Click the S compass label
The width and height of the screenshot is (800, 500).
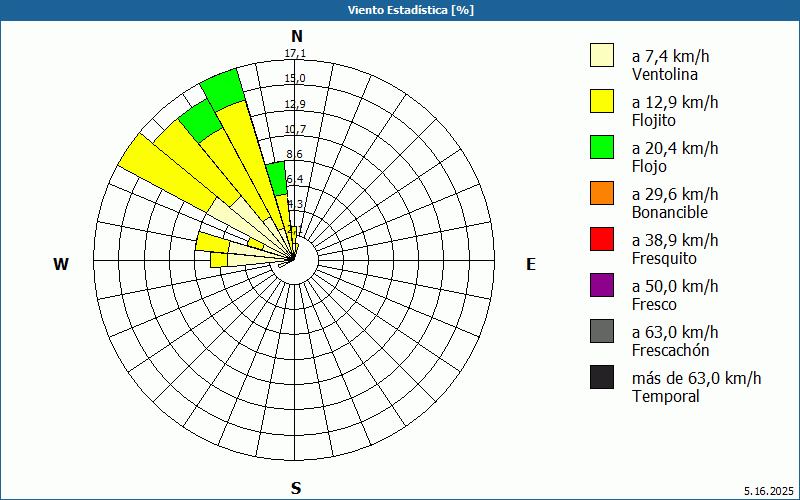296,488
